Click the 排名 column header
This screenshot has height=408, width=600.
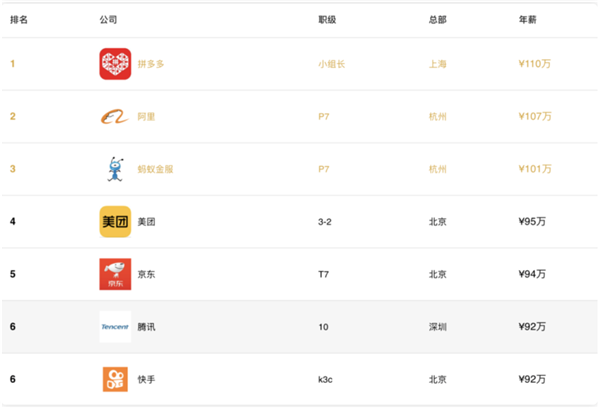[19, 20]
